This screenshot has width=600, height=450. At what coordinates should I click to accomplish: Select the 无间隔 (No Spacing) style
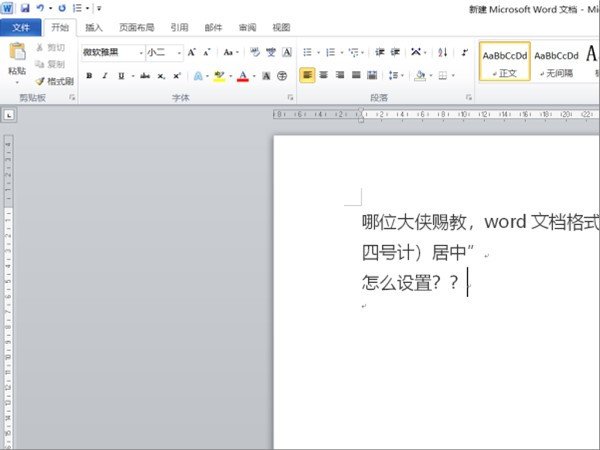(x=556, y=61)
